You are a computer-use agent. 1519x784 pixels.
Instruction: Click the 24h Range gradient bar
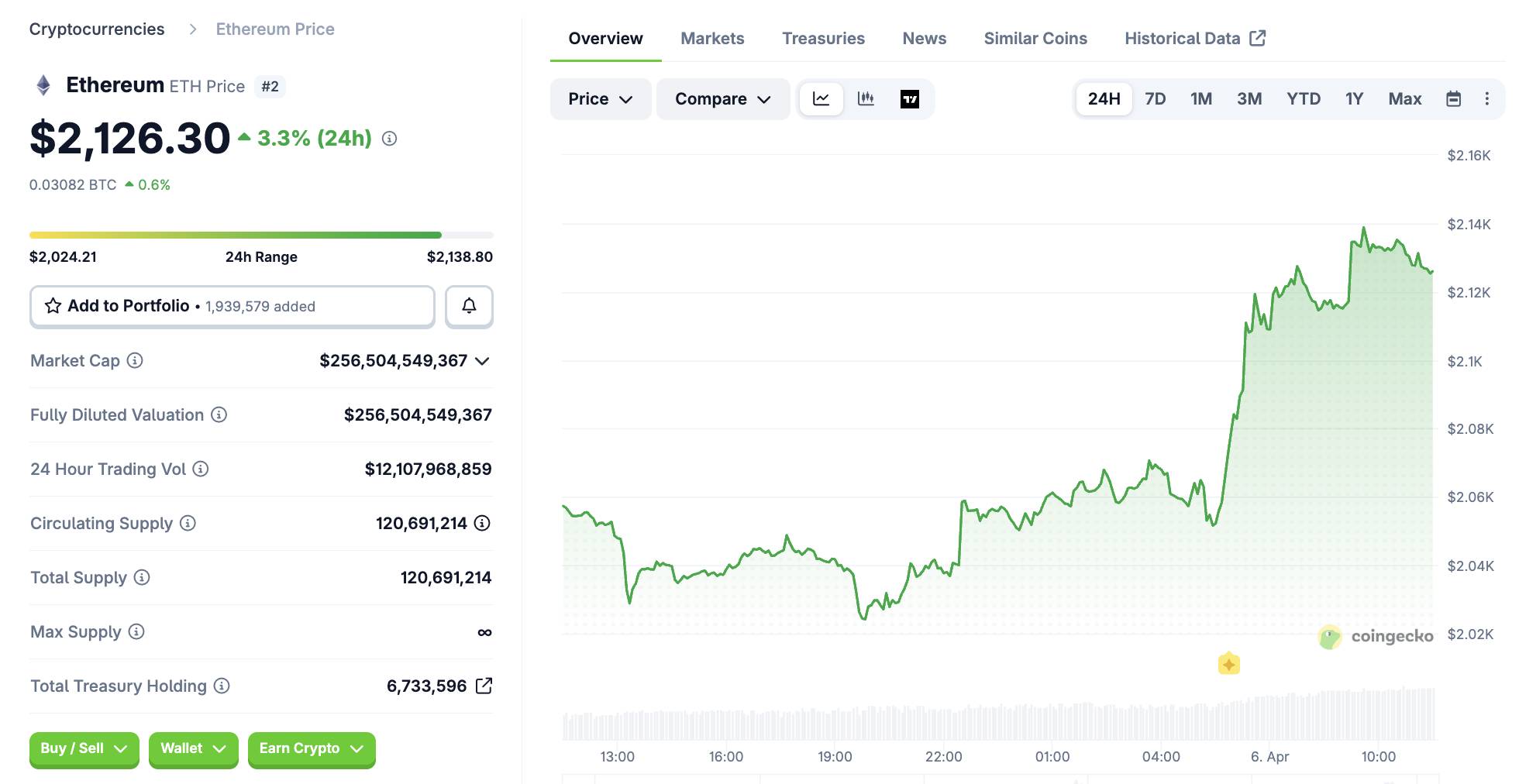click(x=261, y=234)
